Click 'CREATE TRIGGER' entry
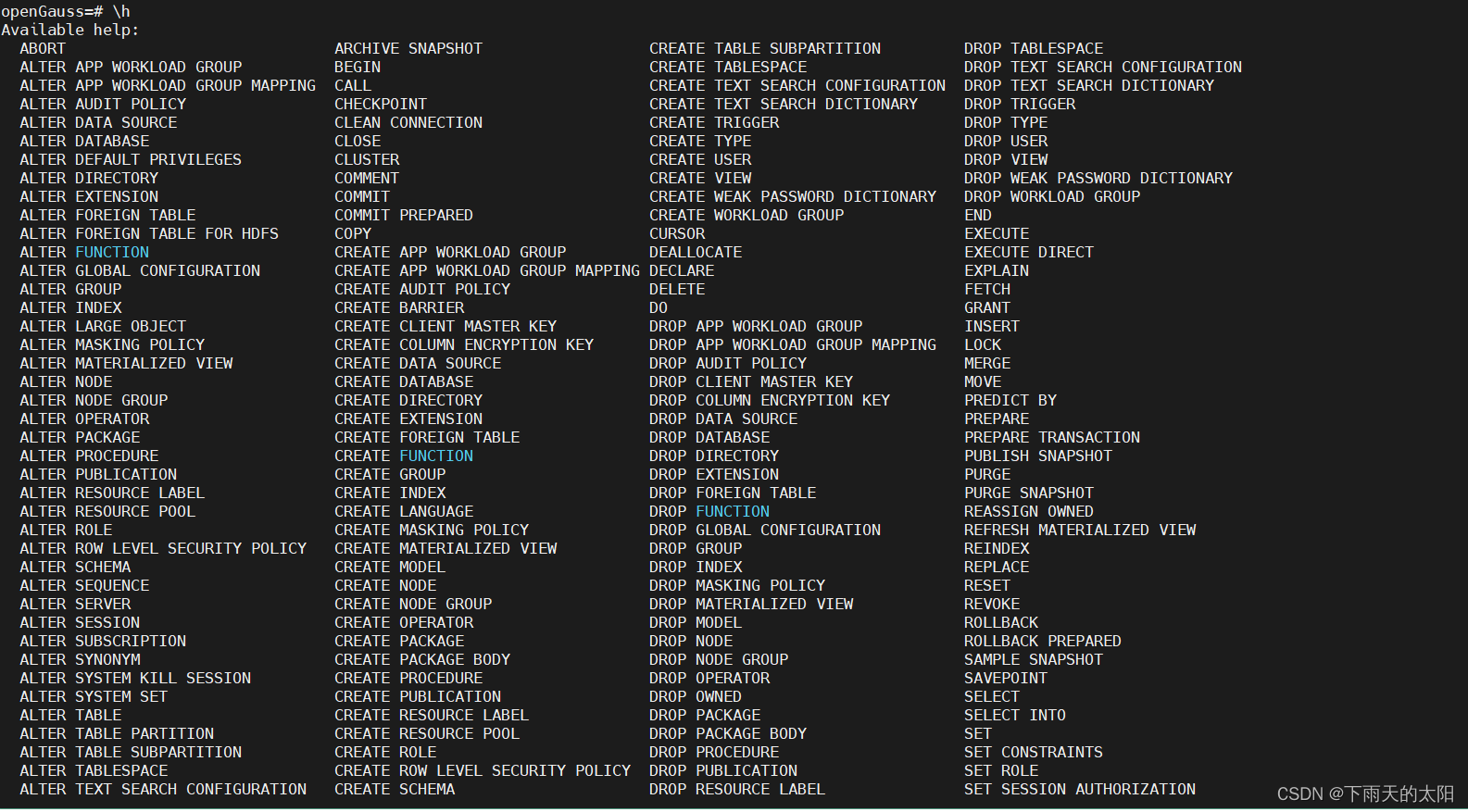The height and width of the screenshot is (812, 1468). (714, 122)
